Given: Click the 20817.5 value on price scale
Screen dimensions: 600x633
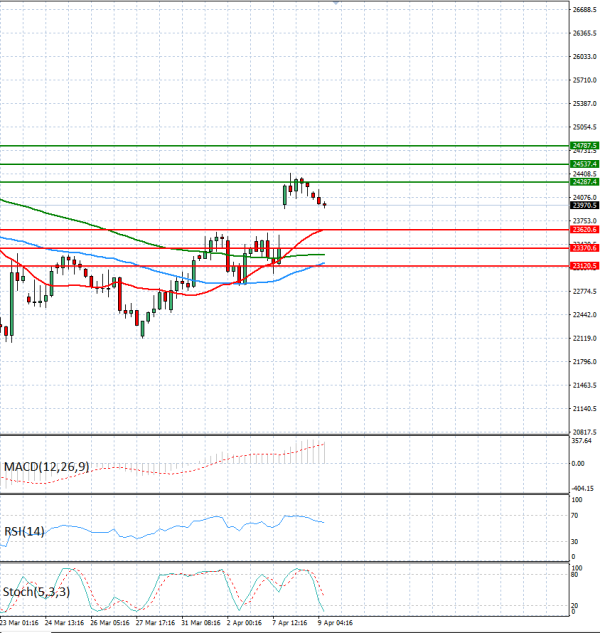Looking at the screenshot, I should pyautogui.click(x=584, y=432).
